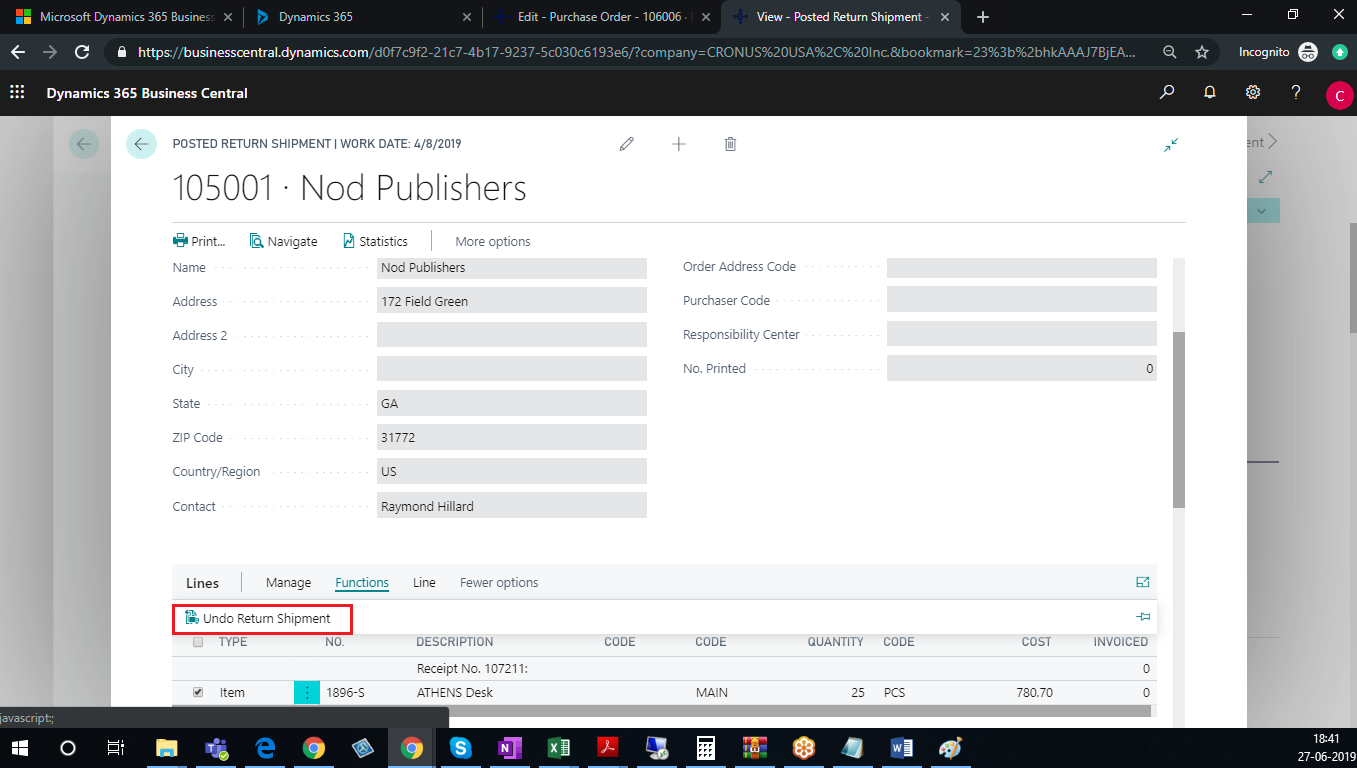
Task: Switch to the Dynamics 365 browser tab
Action: [362, 17]
